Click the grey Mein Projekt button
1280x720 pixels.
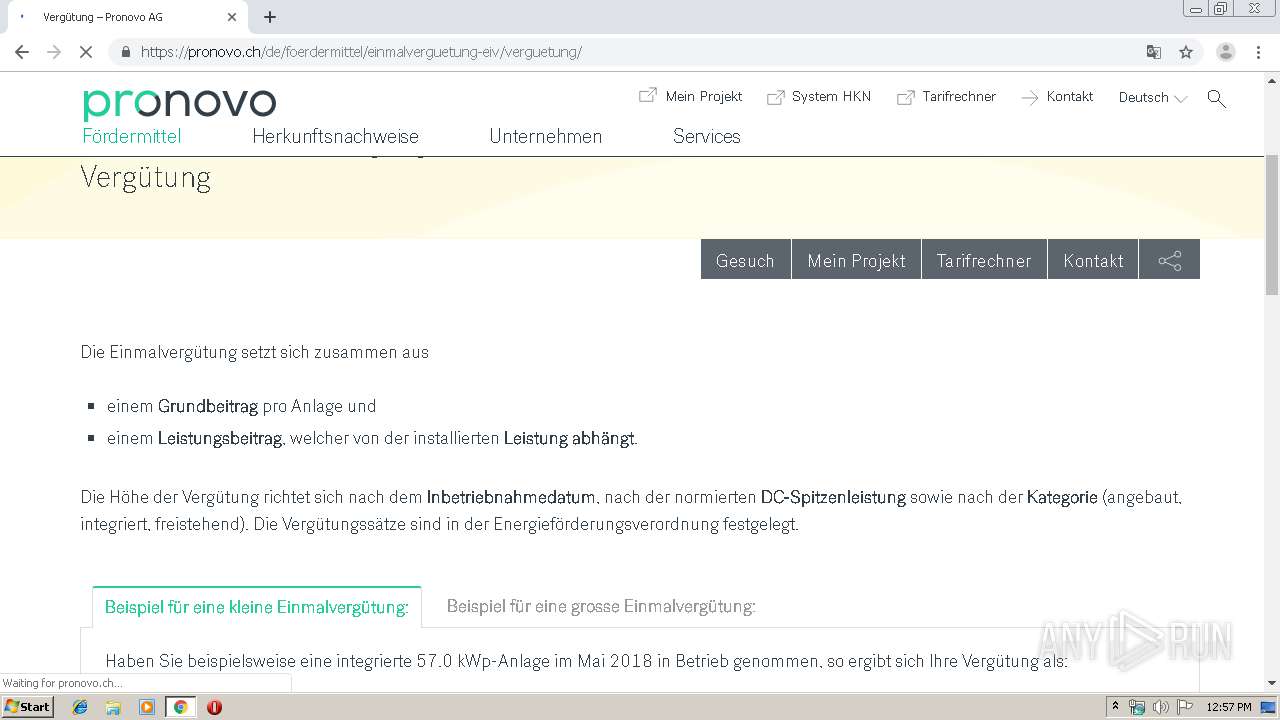(857, 260)
